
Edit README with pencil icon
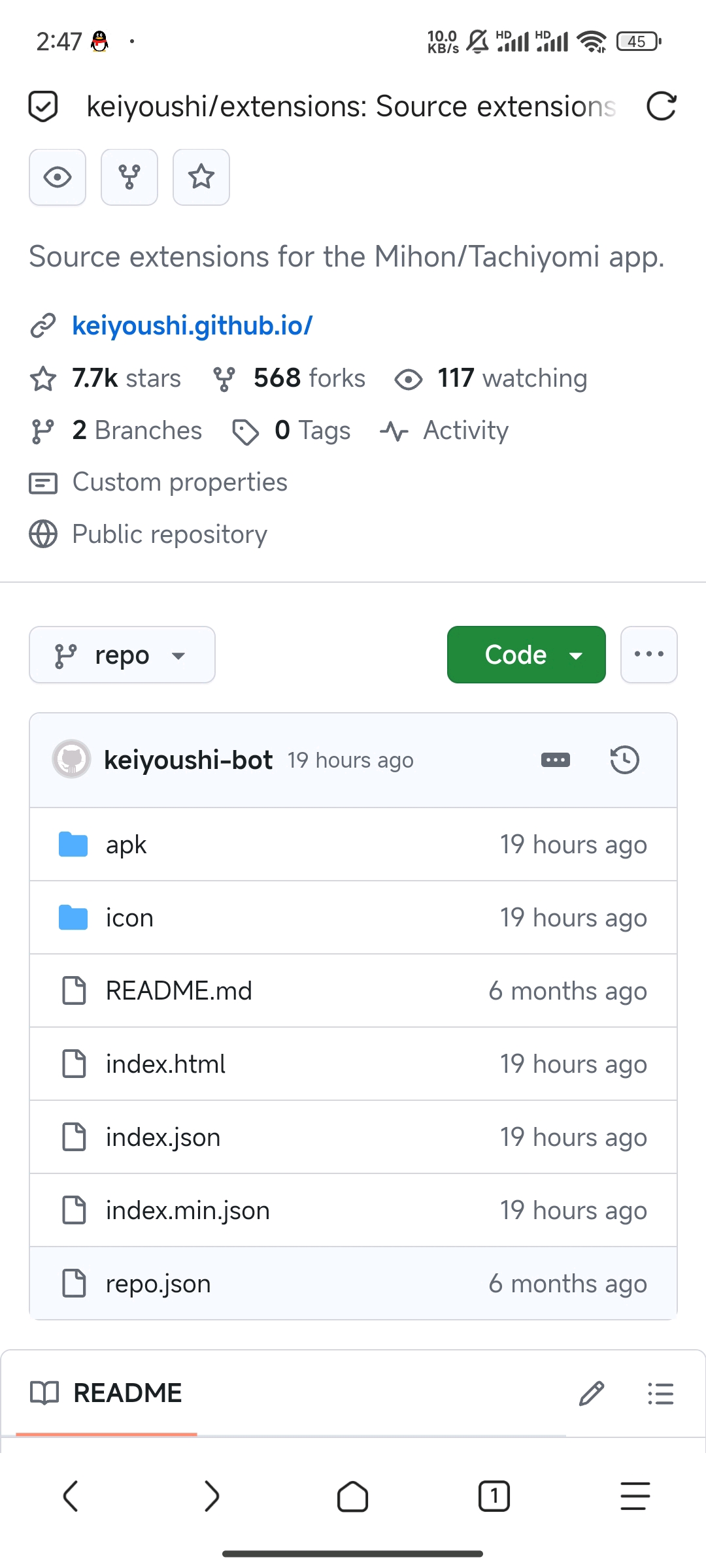(x=591, y=1394)
